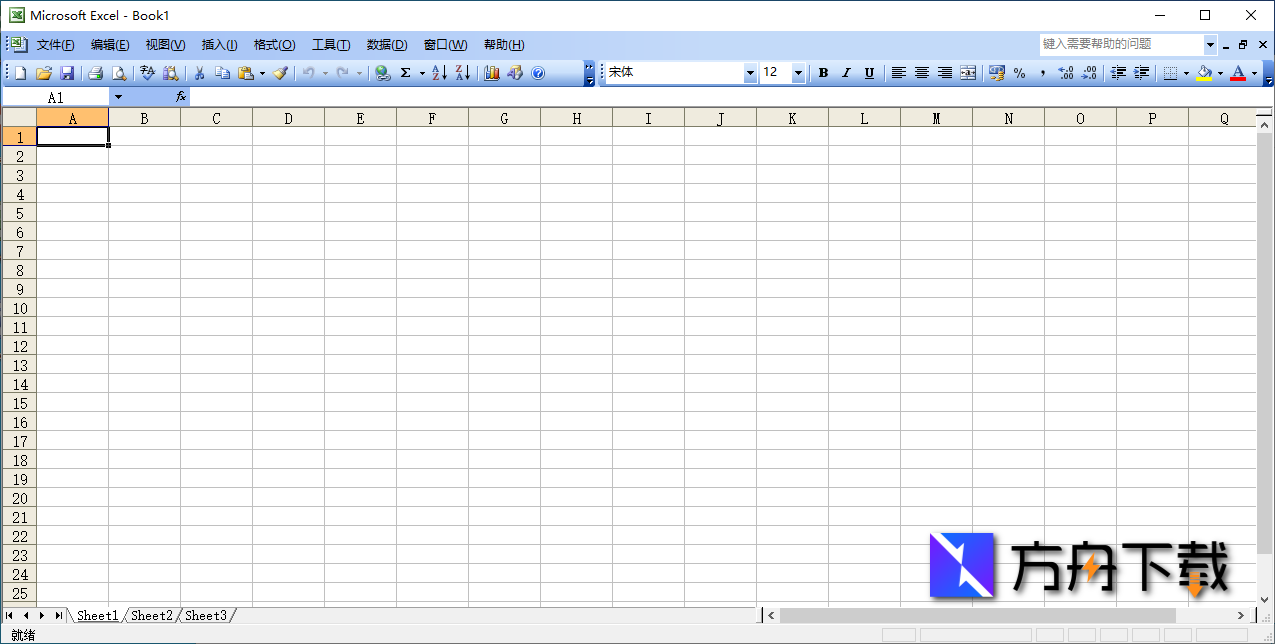Open the Print Preview view

pos(120,72)
